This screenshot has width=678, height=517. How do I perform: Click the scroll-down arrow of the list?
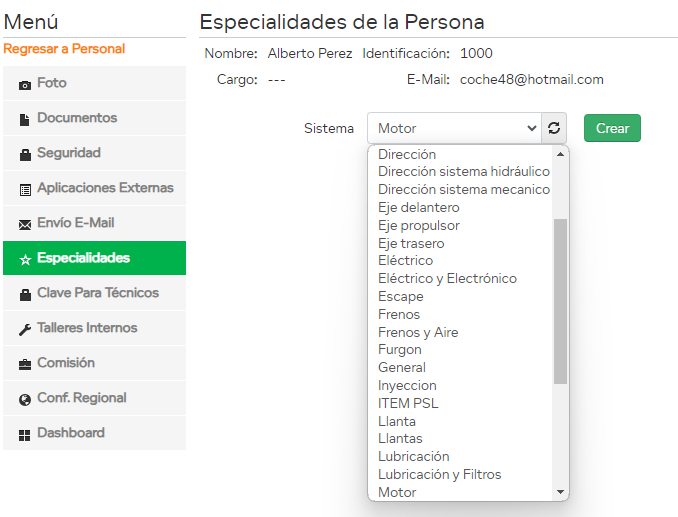coord(561,492)
